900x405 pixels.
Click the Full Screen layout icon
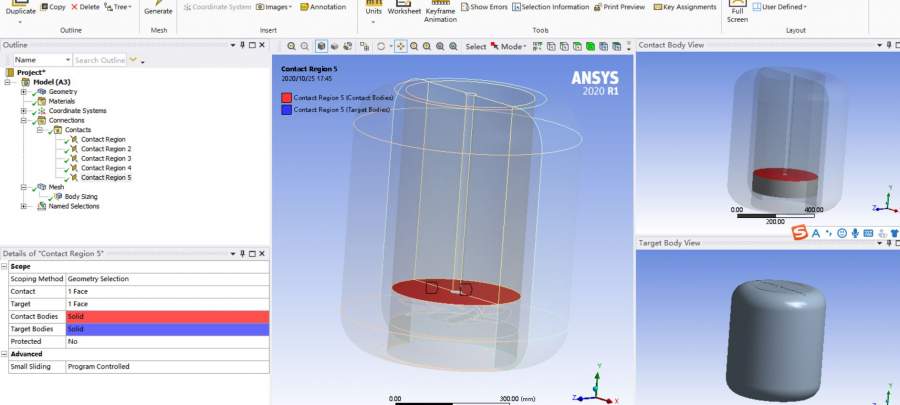(x=737, y=11)
